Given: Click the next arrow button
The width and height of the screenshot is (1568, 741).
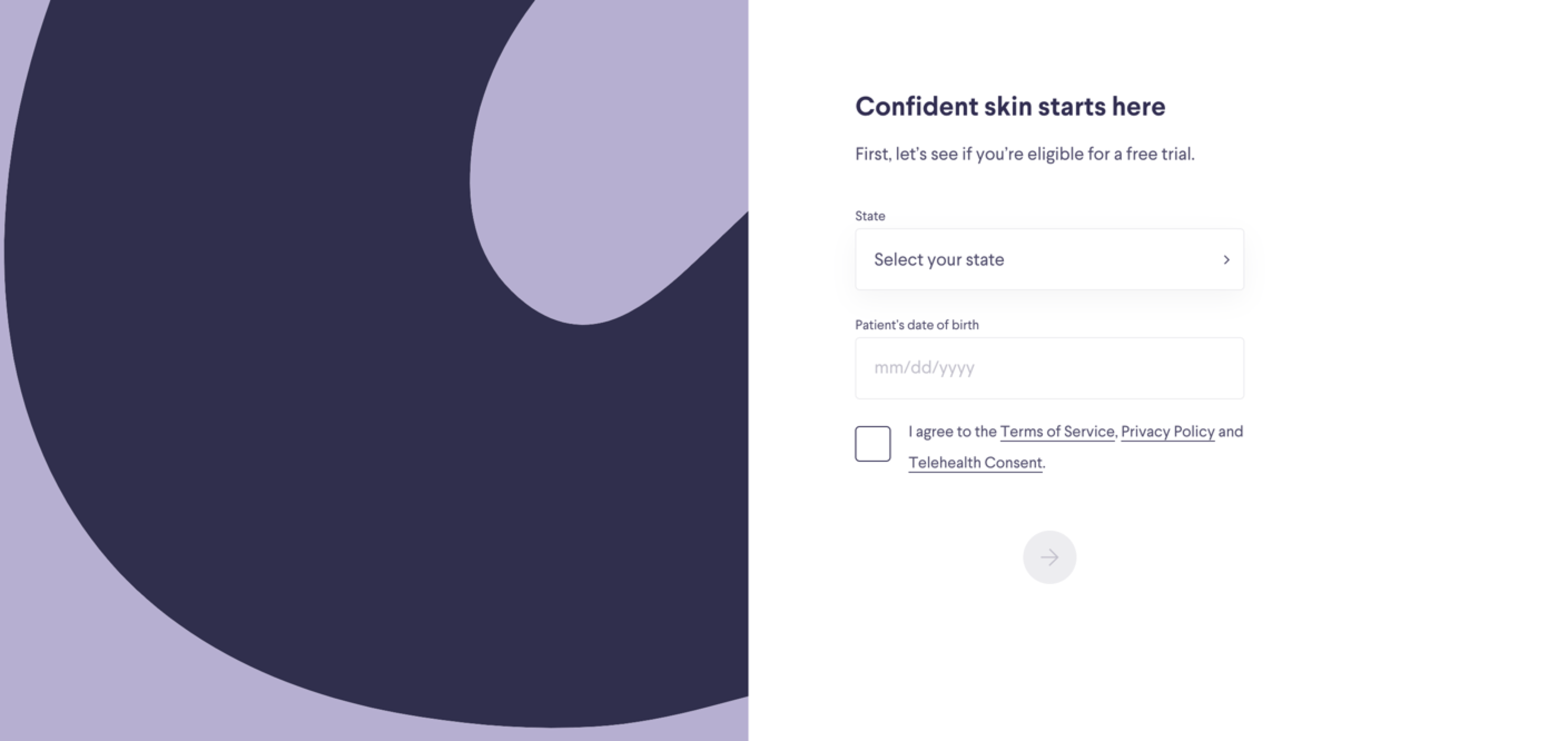Looking at the screenshot, I should 1049,557.
